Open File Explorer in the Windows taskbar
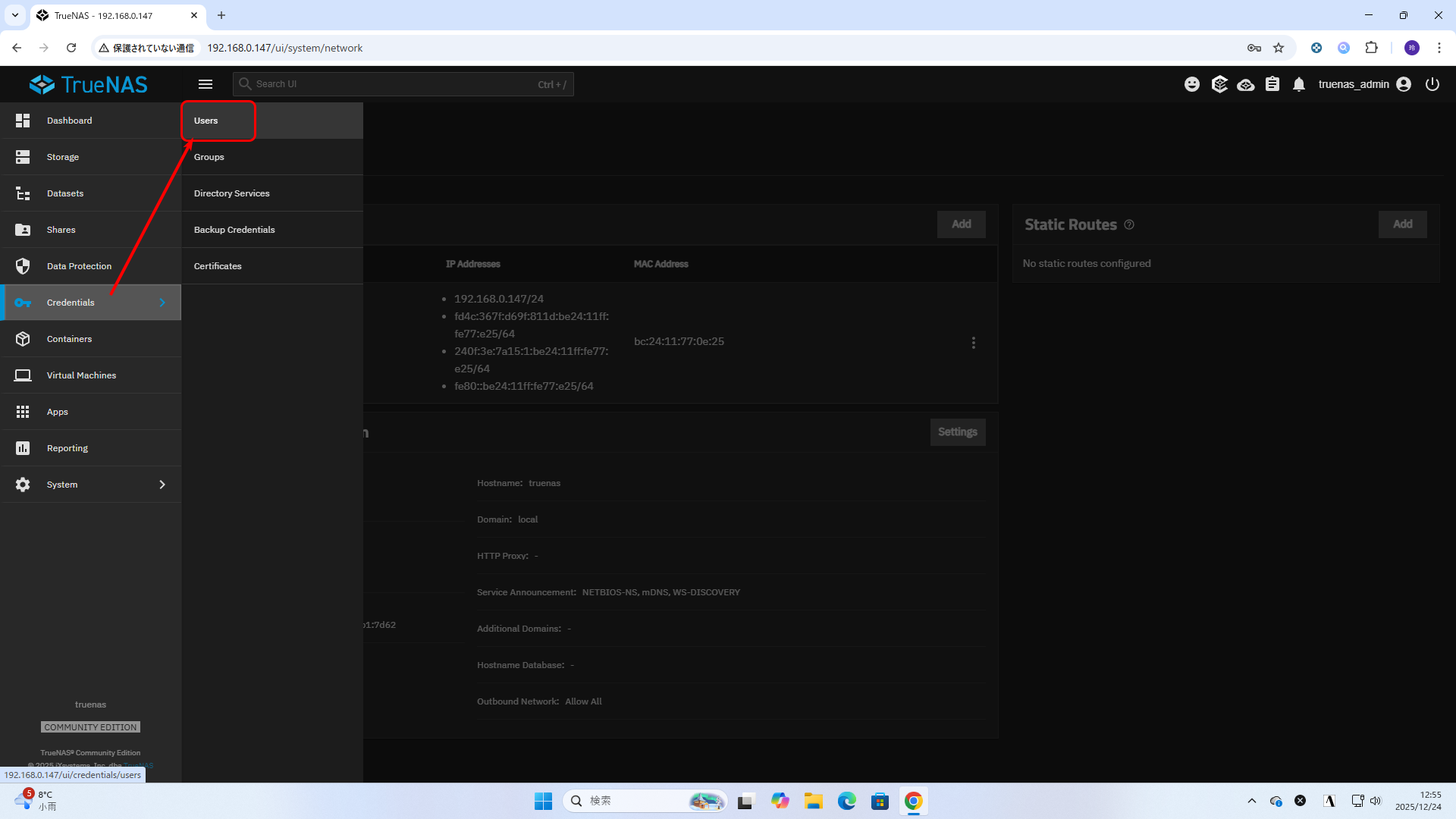 (x=814, y=801)
